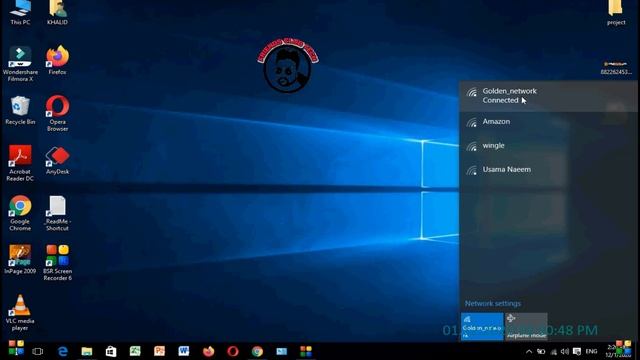Toggle the Airplane mode quick tile
The width and height of the screenshot is (640, 360).
click(526, 327)
